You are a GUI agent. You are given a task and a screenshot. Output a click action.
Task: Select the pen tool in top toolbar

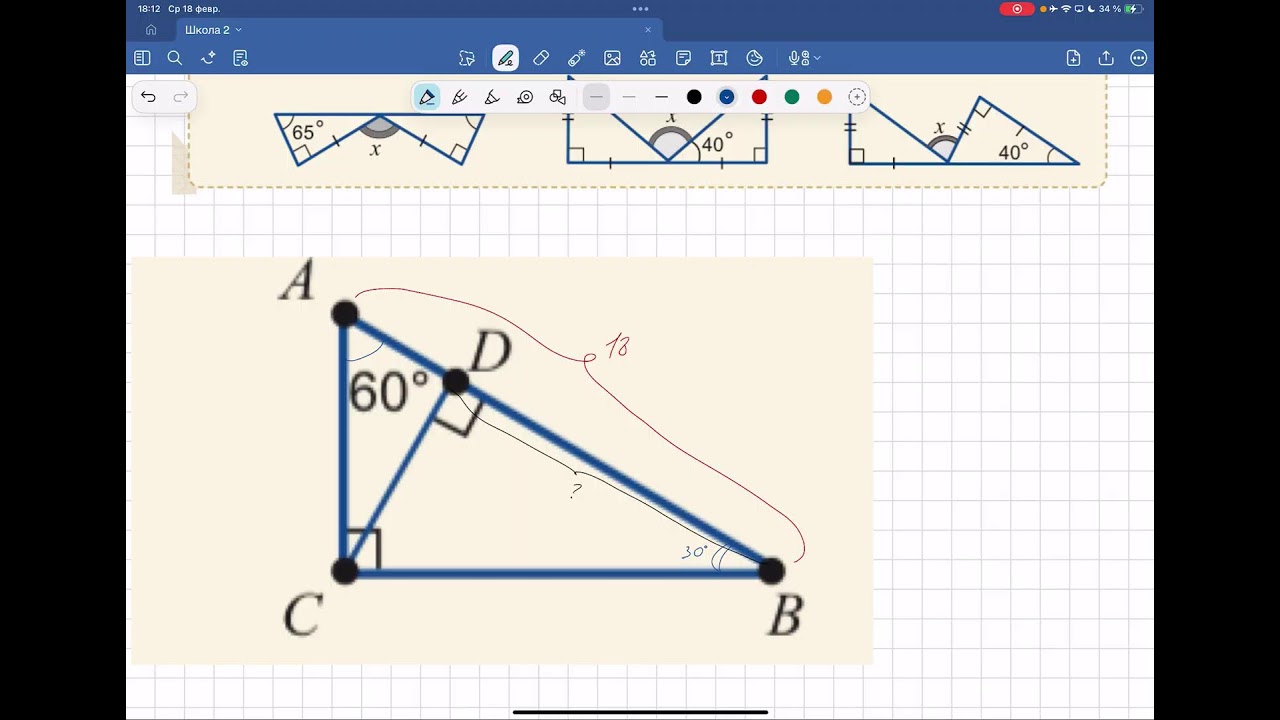(x=506, y=58)
